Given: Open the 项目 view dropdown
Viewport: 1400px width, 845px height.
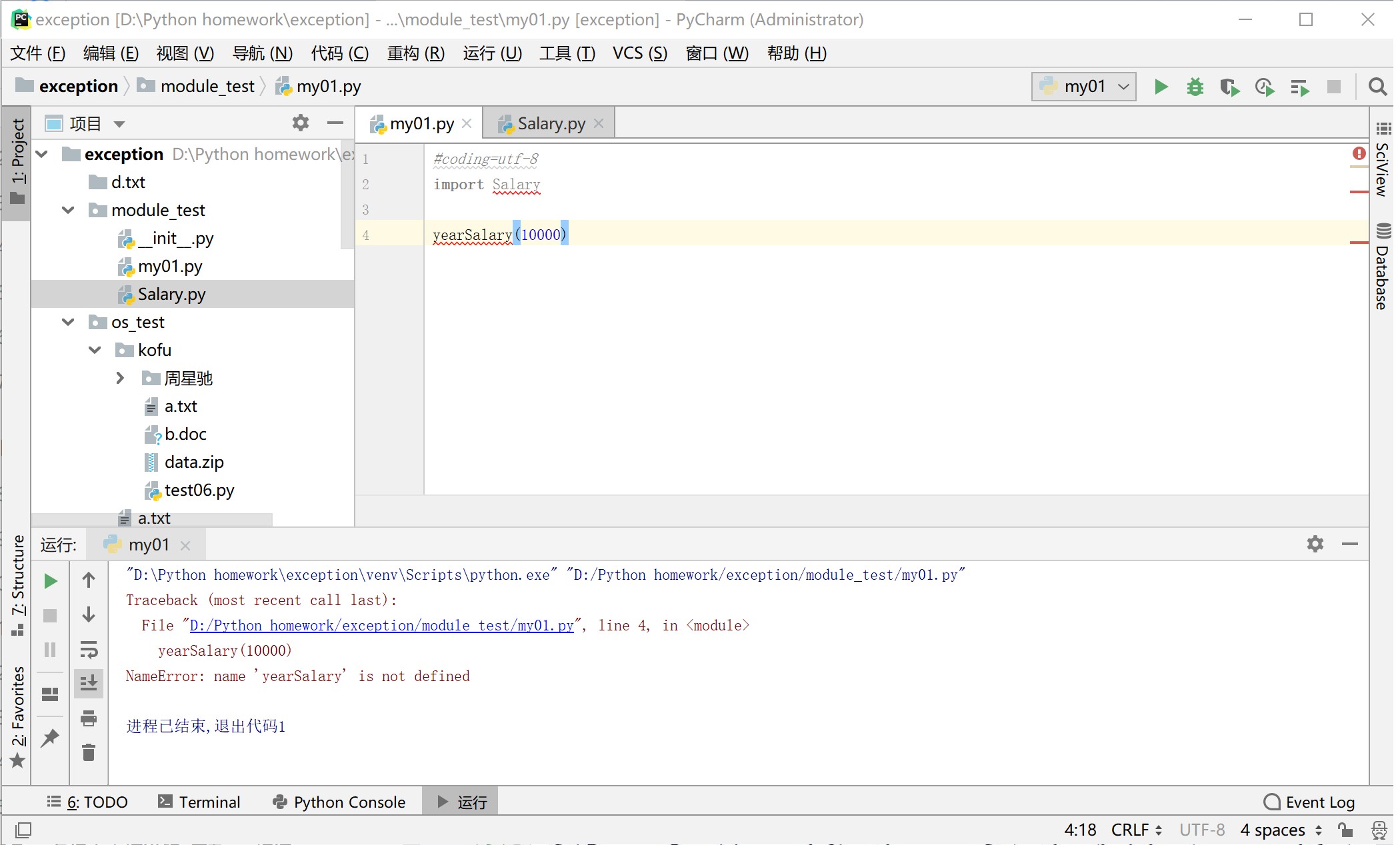Looking at the screenshot, I should [119, 124].
